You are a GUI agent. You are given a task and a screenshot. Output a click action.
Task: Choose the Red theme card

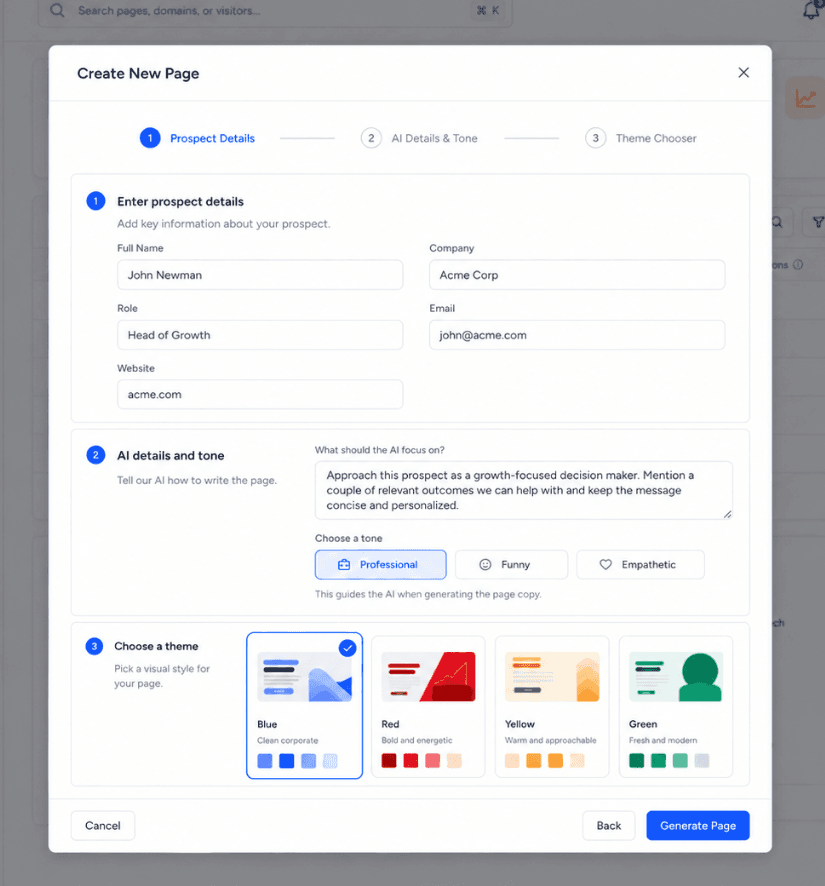pyautogui.click(x=428, y=706)
